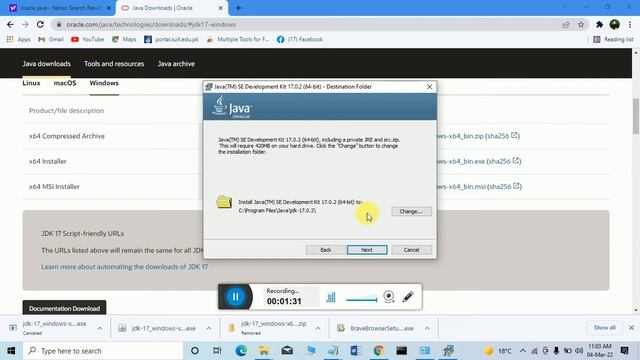Close the downloads bar
Viewport: 640px width, 360px height.
coord(631,328)
